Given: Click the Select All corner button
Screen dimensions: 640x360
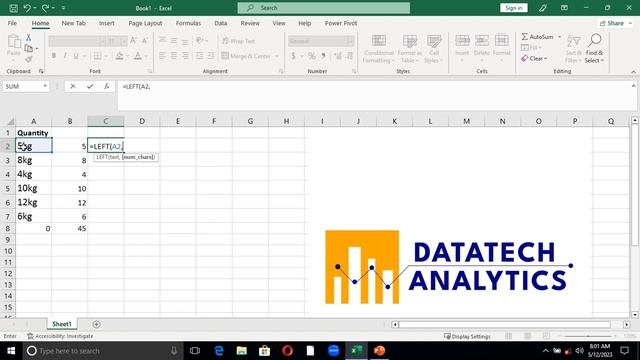Looking at the screenshot, I should click(x=10, y=121).
